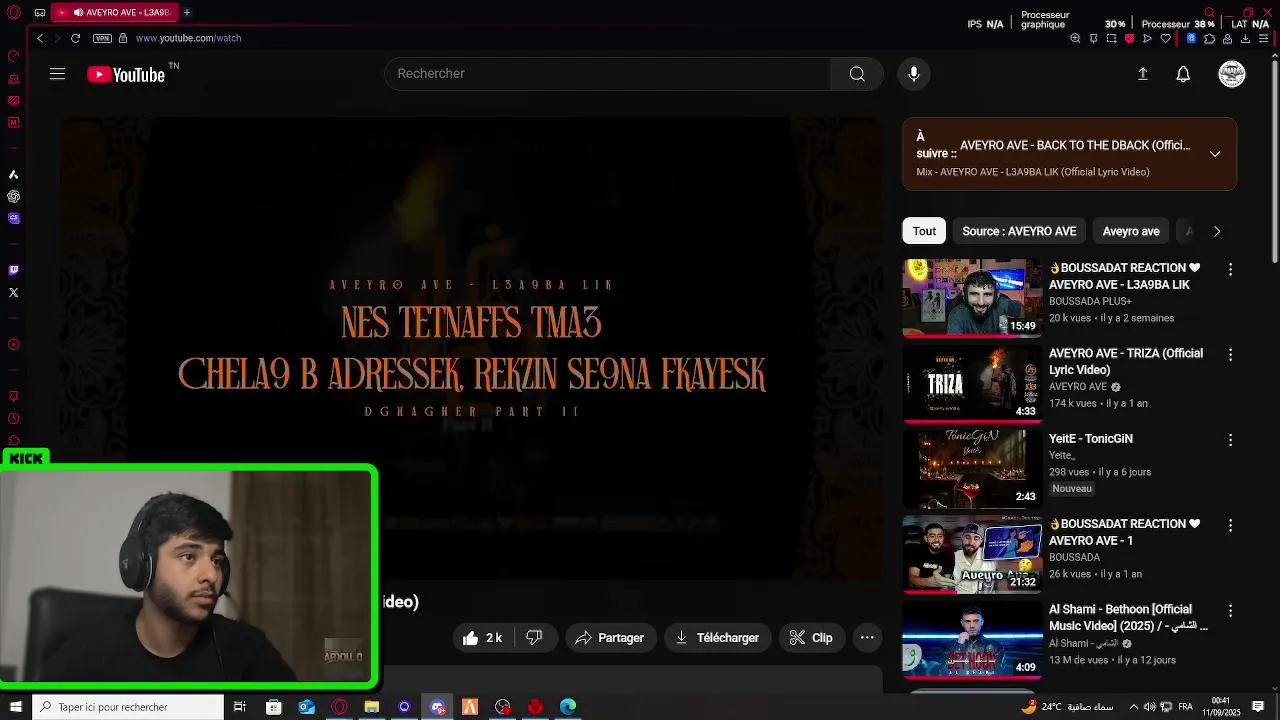The image size is (1280, 720).
Task: Take a snapshot with capture icon
Action: [x=1111, y=38]
